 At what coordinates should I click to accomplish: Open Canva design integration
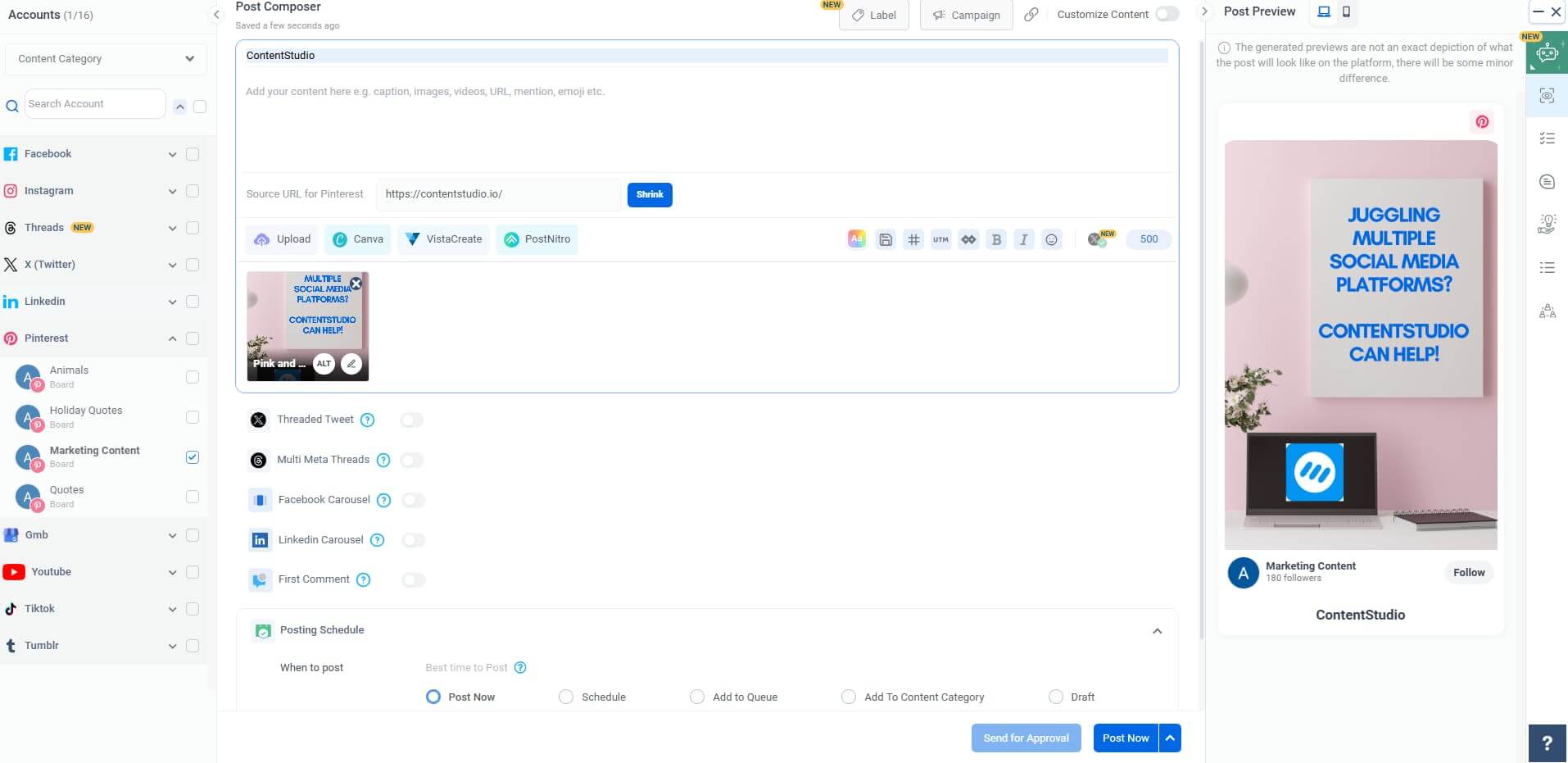click(x=358, y=239)
